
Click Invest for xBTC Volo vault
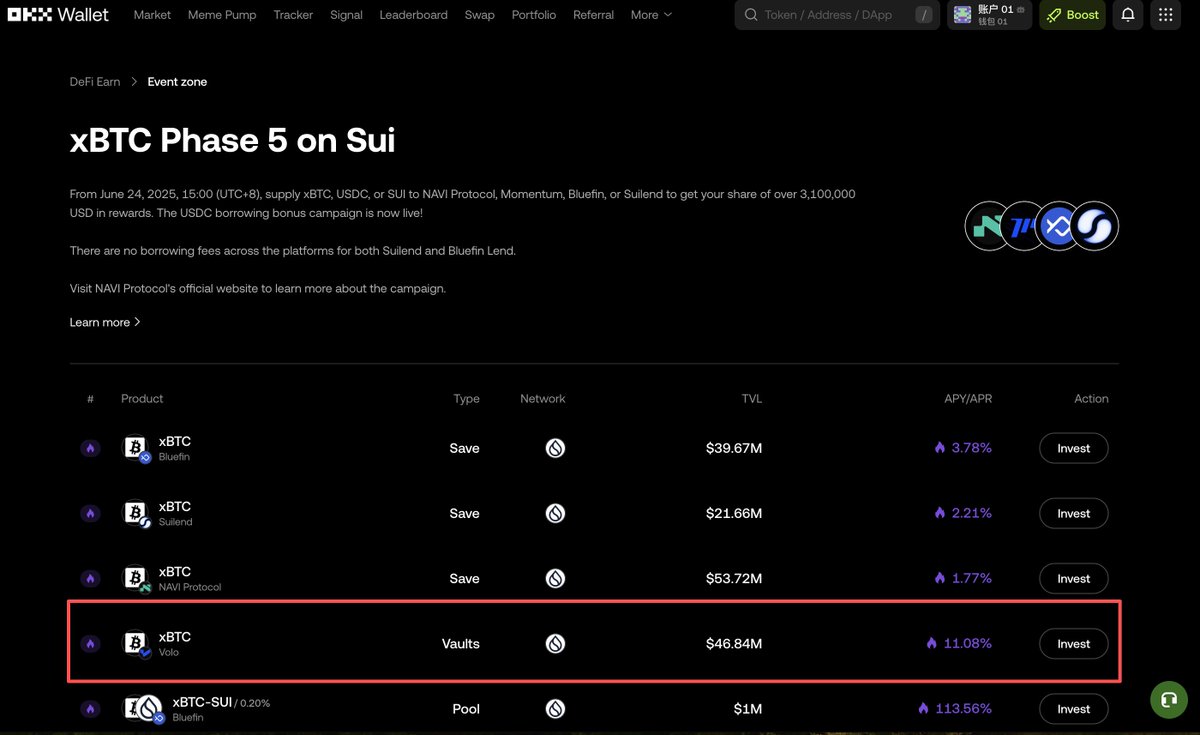pos(1073,644)
